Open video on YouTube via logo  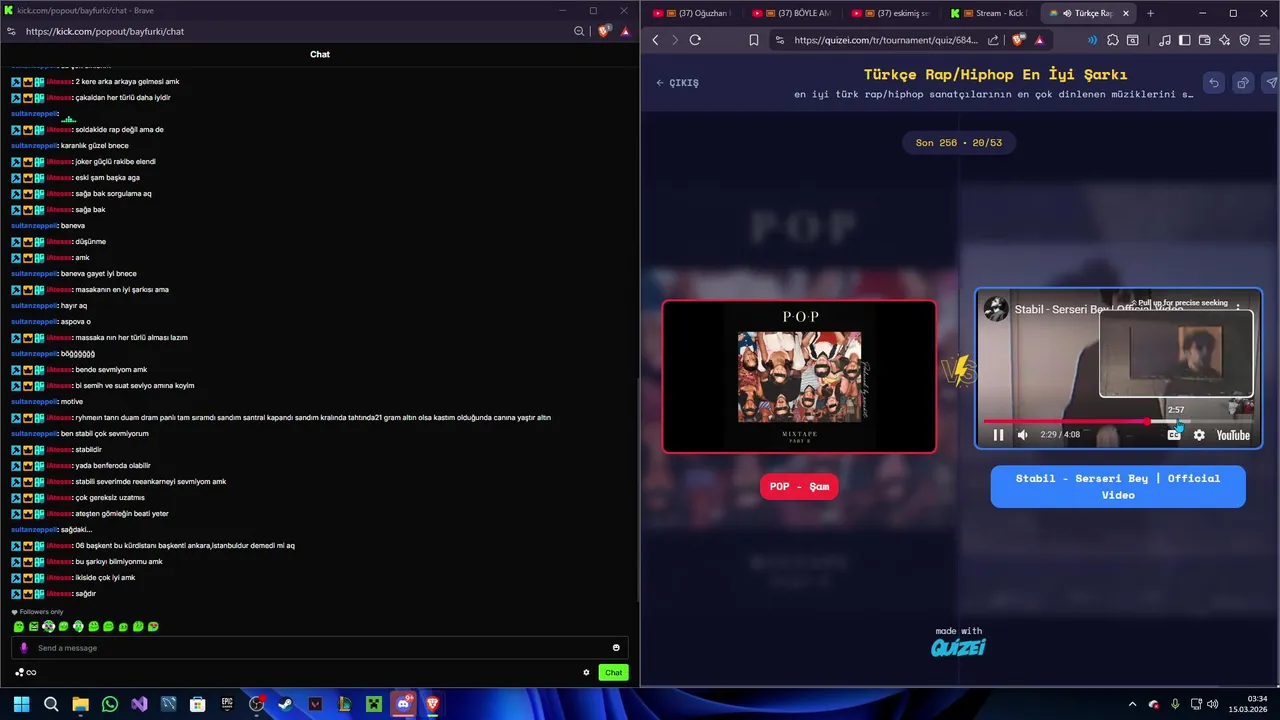(x=1233, y=435)
